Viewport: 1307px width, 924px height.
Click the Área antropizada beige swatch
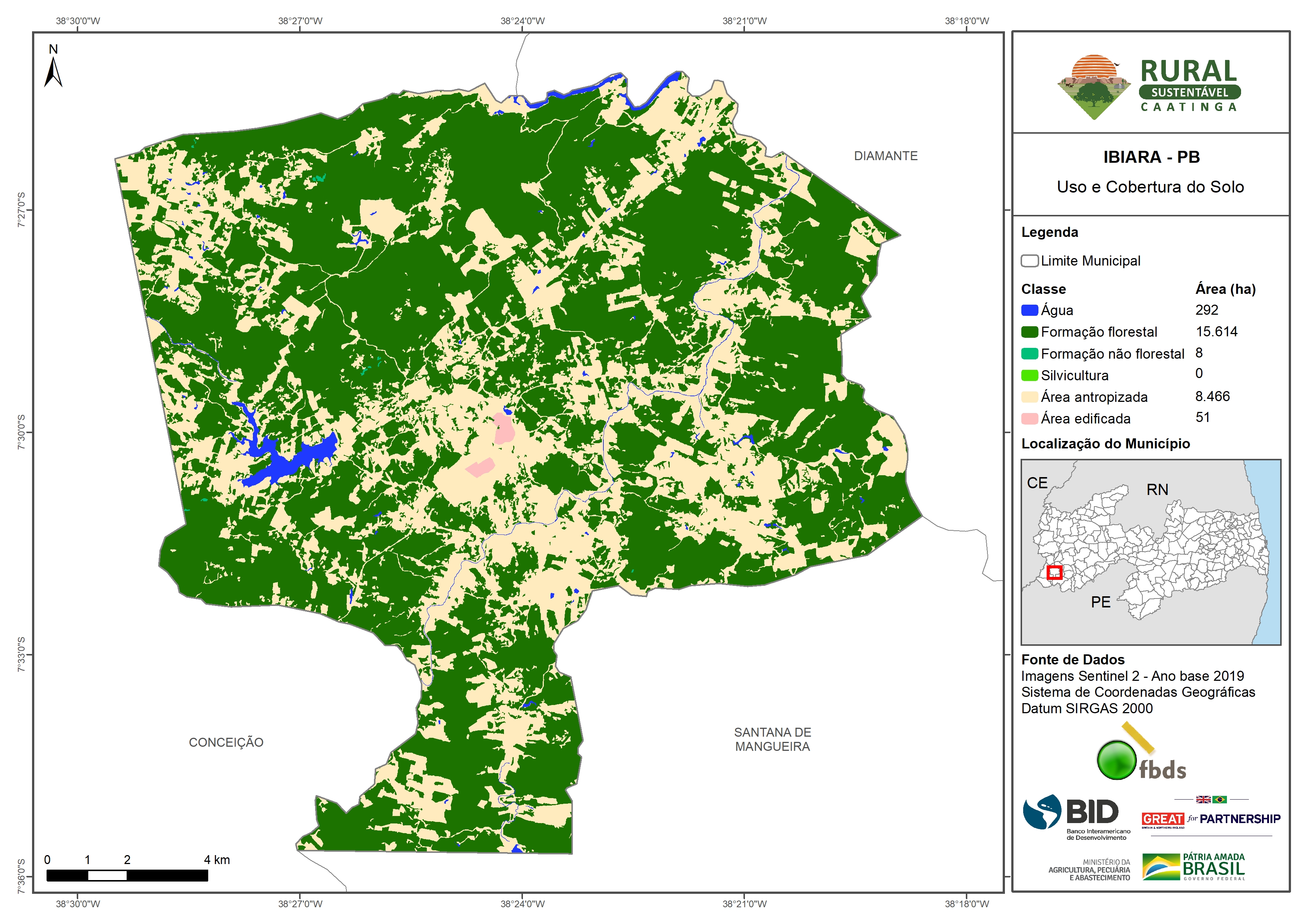point(1029,397)
